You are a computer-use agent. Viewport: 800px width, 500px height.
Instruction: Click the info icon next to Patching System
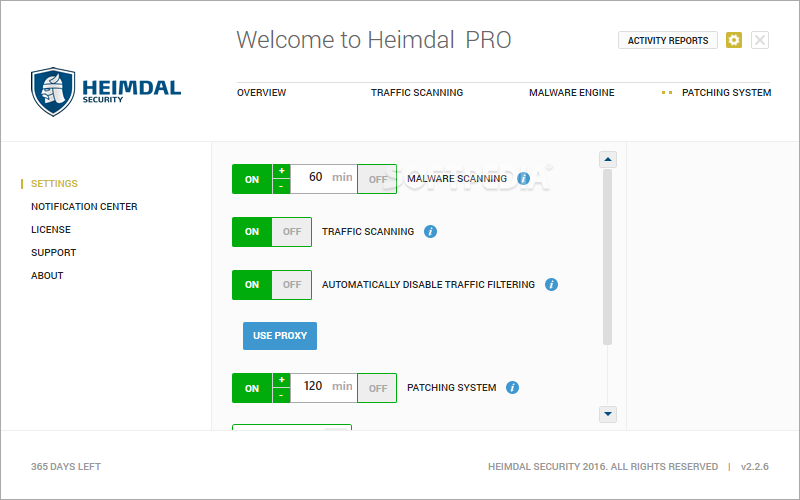pos(512,388)
